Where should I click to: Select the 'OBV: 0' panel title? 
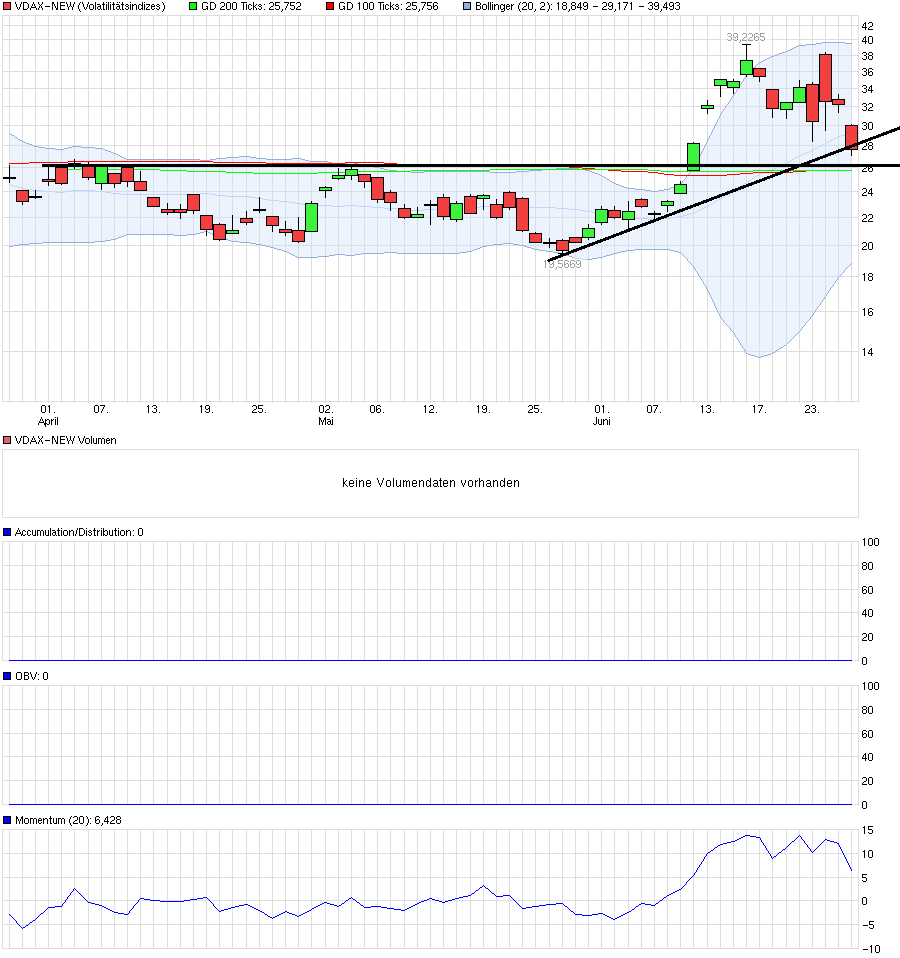tap(32, 676)
